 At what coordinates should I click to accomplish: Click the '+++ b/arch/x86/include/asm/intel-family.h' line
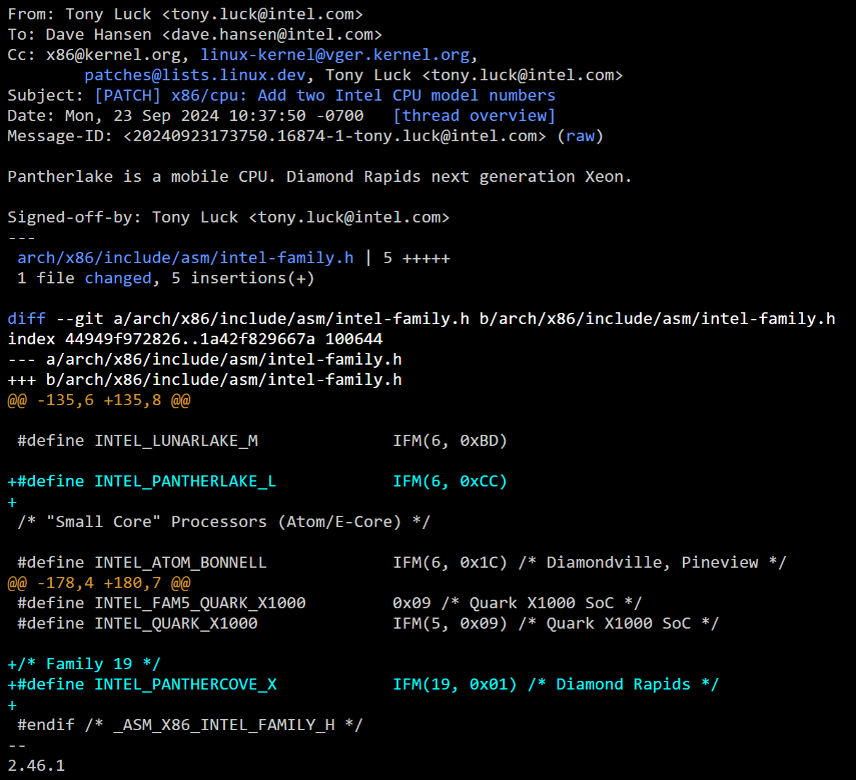pyautogui.click(x=205, y=380)
